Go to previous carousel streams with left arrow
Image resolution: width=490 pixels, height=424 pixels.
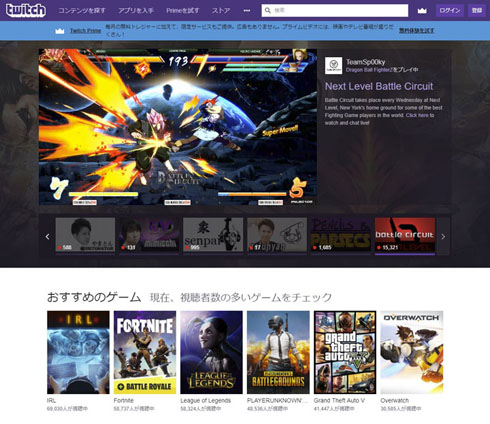point(47,237)
